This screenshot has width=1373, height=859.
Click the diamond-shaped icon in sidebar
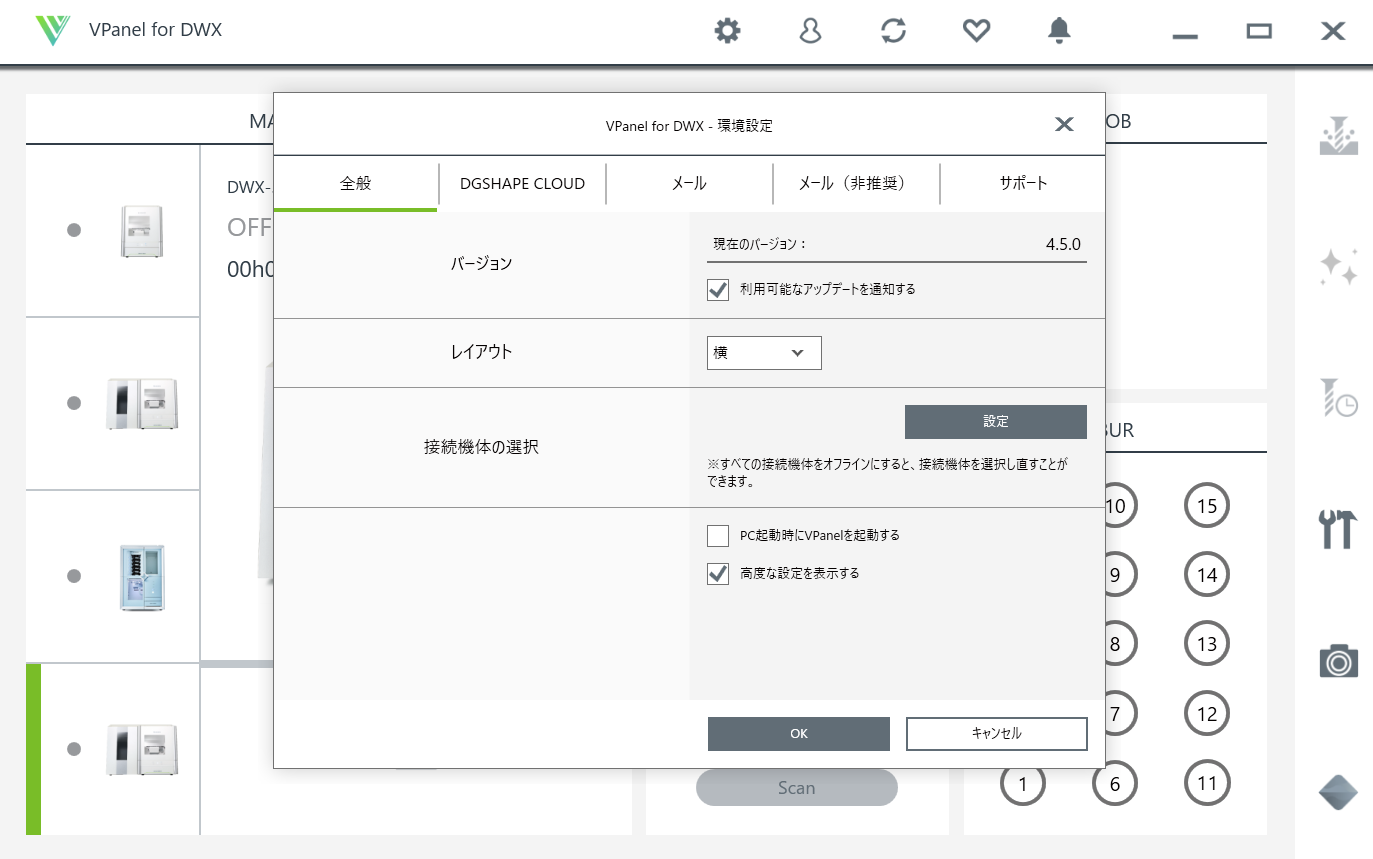pyautogui.click(x=1338, y=792)
